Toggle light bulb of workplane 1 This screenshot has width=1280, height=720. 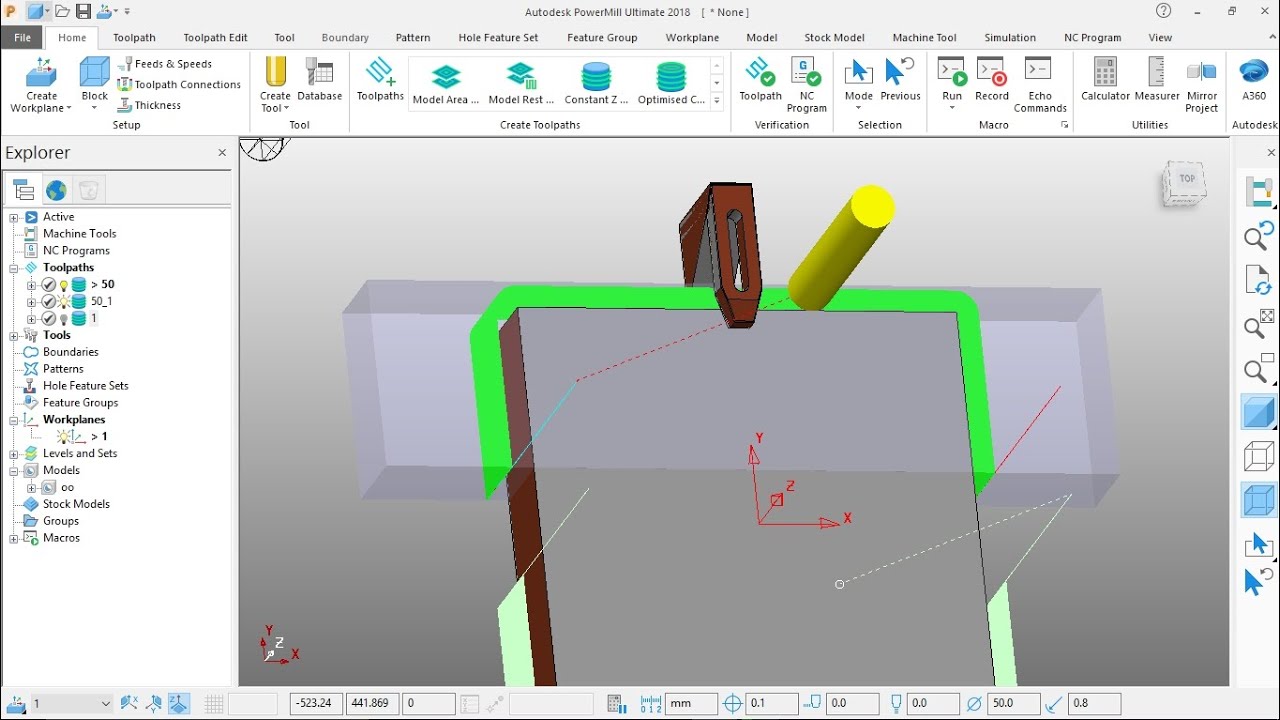click(64, 437)
